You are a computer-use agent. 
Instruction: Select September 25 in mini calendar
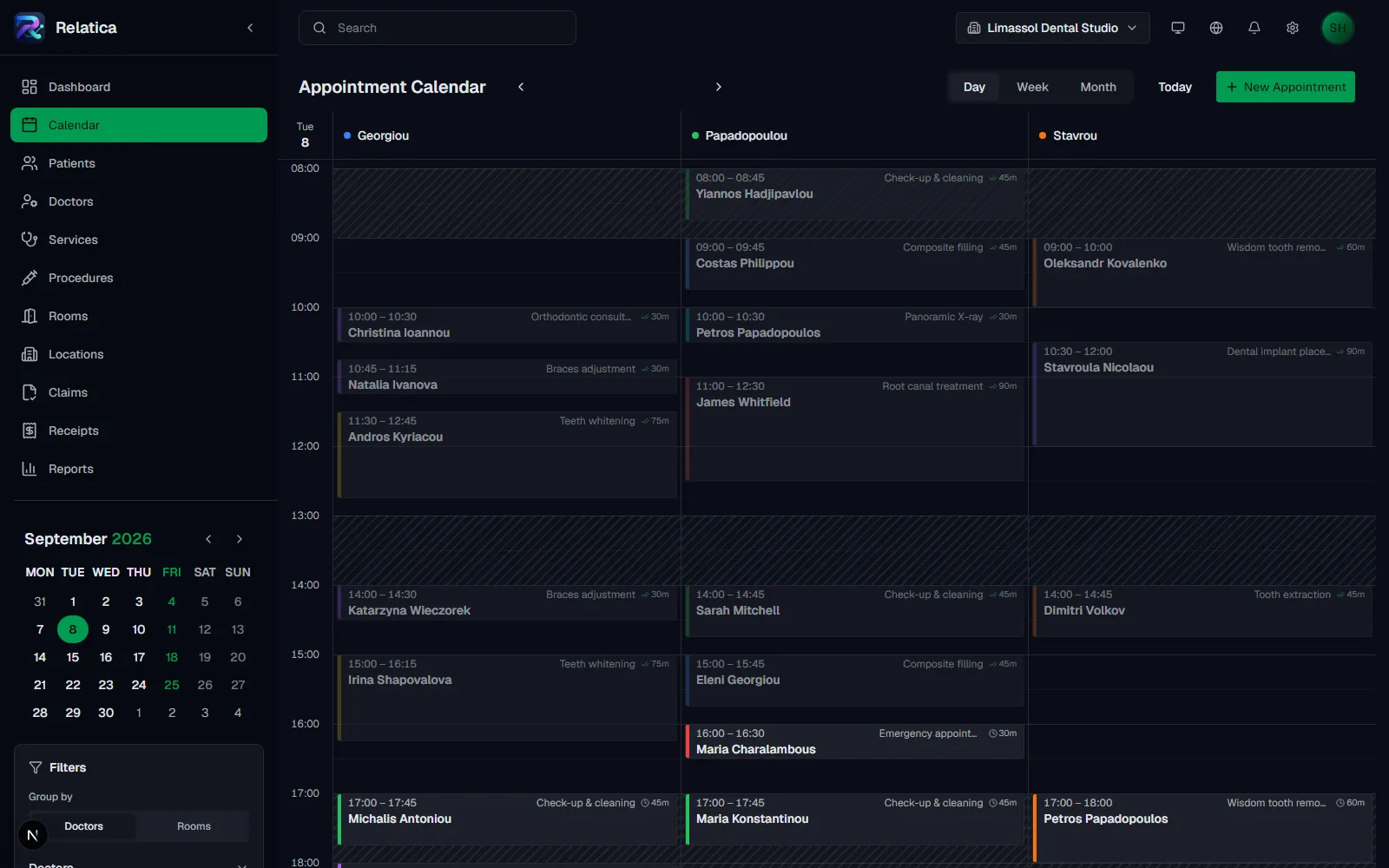click(x=172, y=685)
